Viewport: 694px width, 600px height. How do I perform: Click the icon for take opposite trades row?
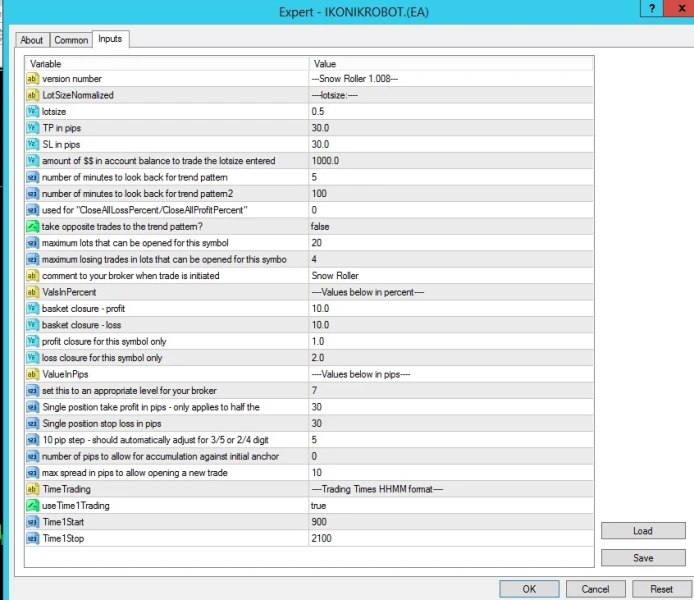[x=32, y=226]
